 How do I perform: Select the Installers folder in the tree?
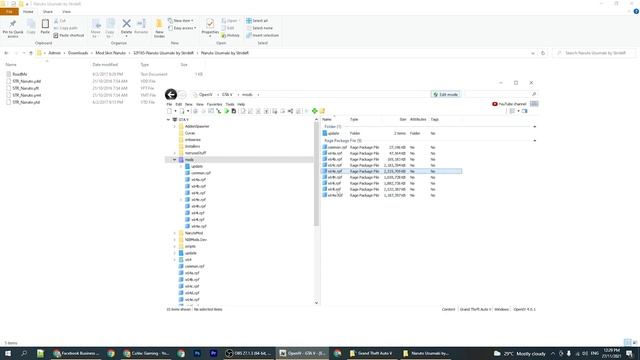click(x=192, y=146)
